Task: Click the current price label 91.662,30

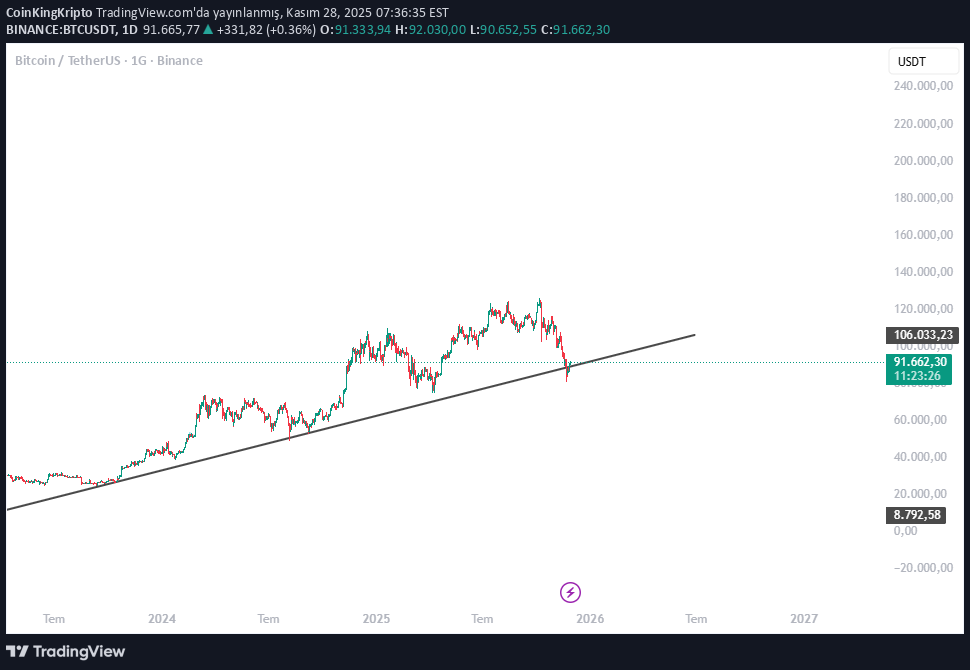Action: coord(917,361)
